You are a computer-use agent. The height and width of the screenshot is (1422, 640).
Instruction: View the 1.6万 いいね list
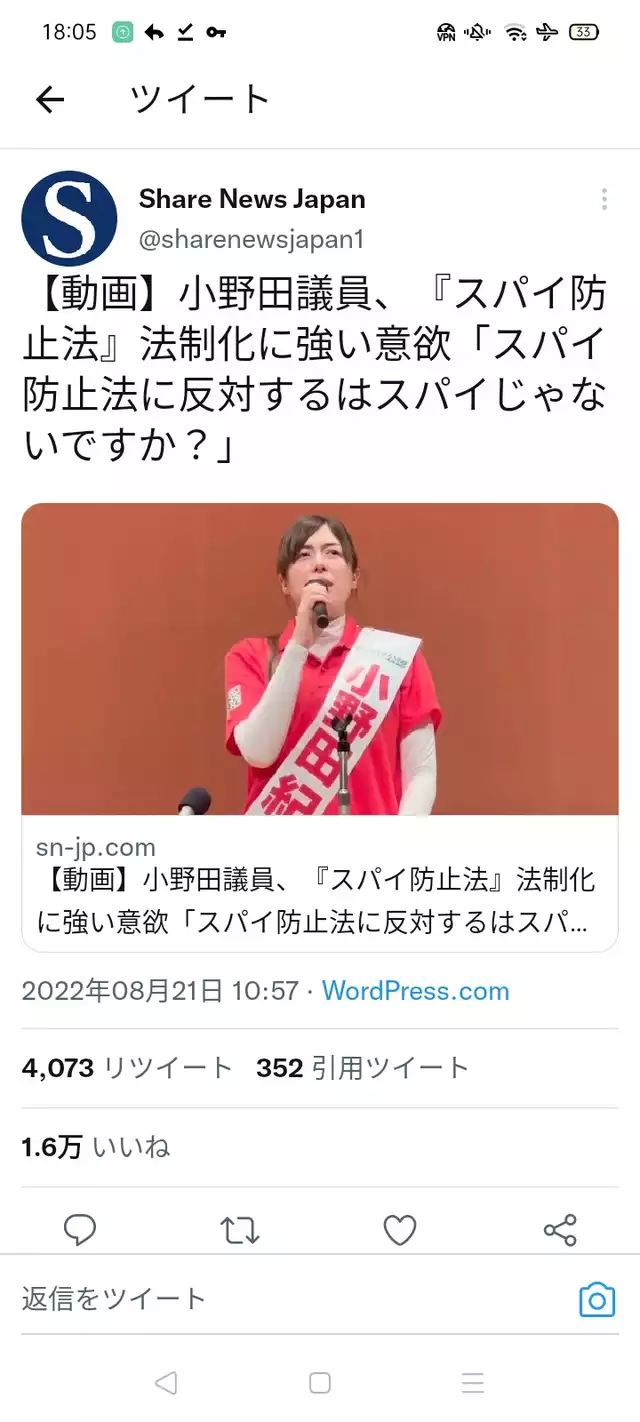pyautogui.click(x=96, y=1147)
